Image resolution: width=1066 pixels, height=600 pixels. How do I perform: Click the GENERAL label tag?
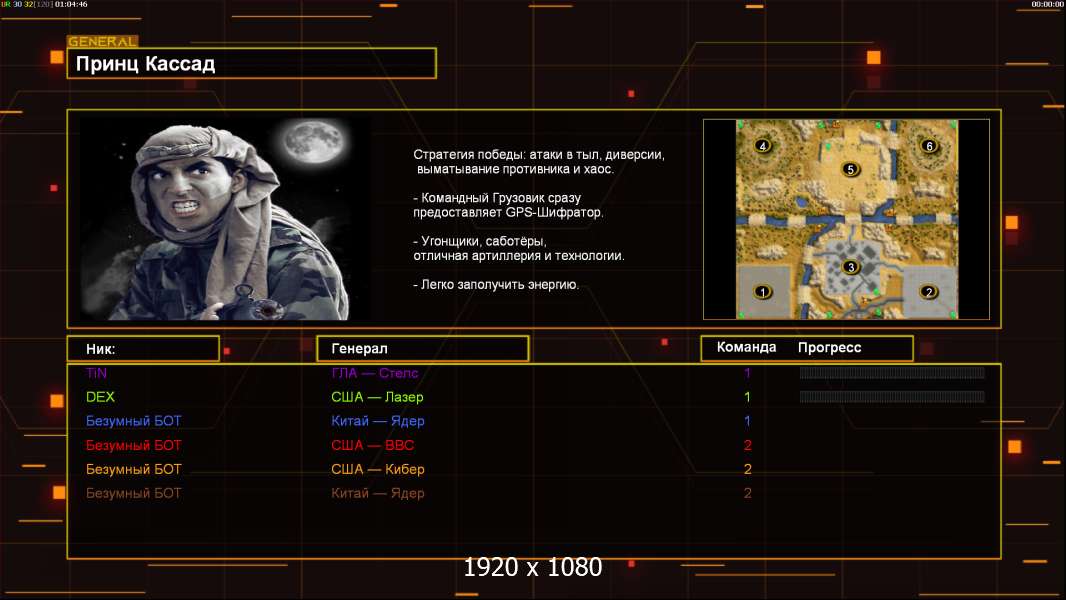pyautogui.click(x=103, y=41)
